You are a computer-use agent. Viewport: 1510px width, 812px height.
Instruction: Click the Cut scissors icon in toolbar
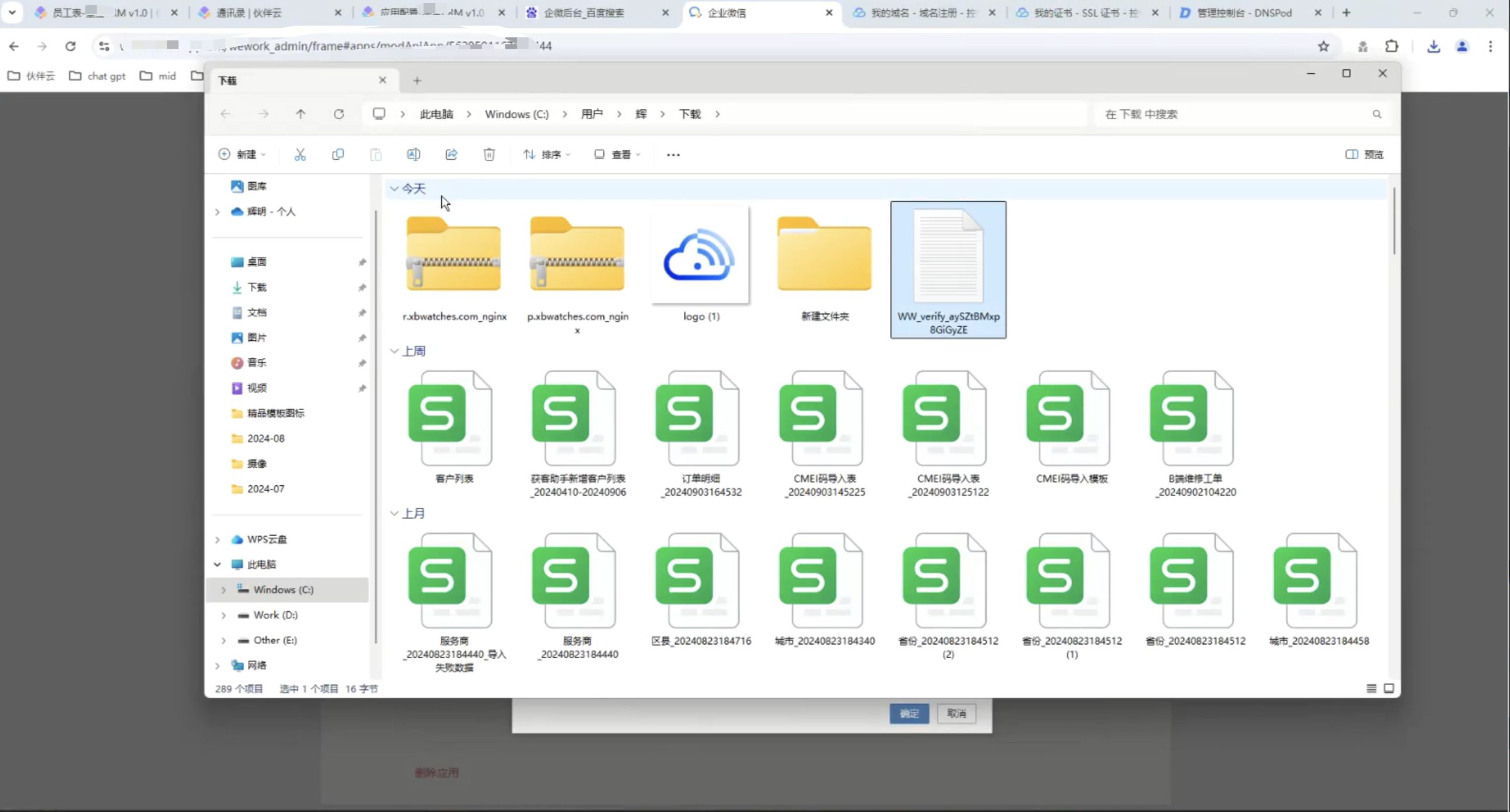[x=299, y=155]
